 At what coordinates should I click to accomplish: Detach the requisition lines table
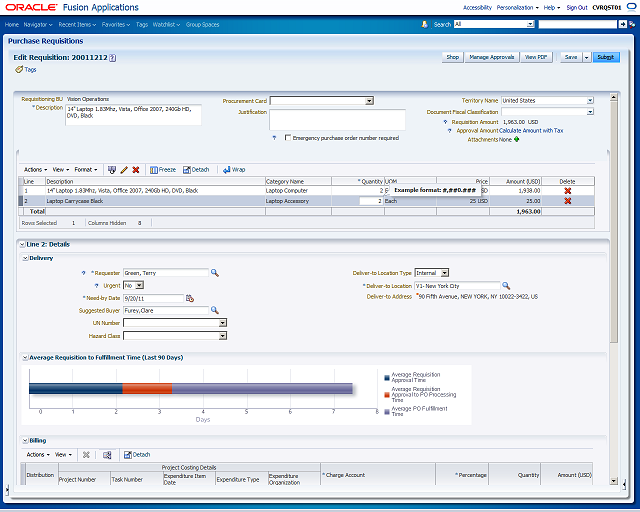pyautogui.click(x=196, y=170)
